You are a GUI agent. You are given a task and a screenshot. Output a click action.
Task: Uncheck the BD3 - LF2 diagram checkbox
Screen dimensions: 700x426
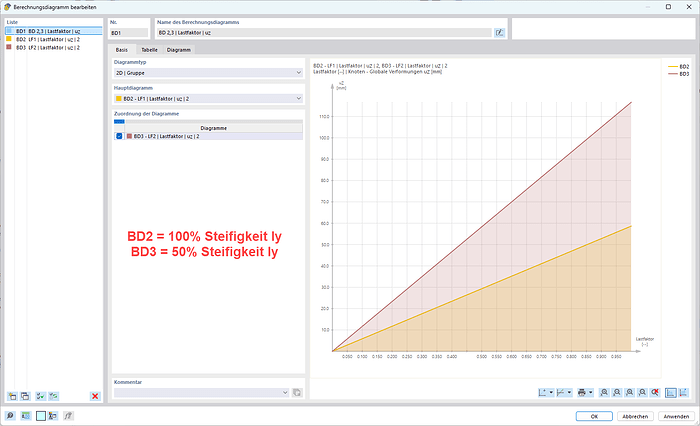coord(119,136)
